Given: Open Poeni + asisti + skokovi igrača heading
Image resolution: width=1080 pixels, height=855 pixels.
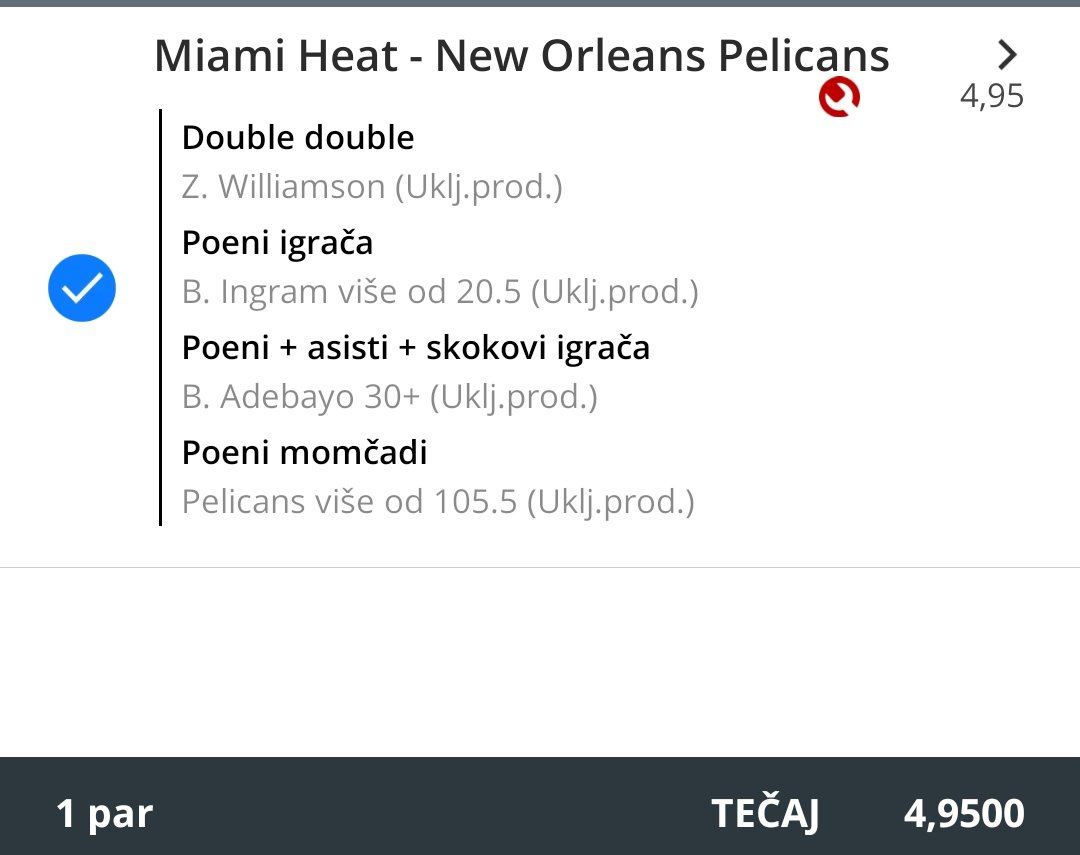Looking at the screenshot, I should tap(415, 347).
